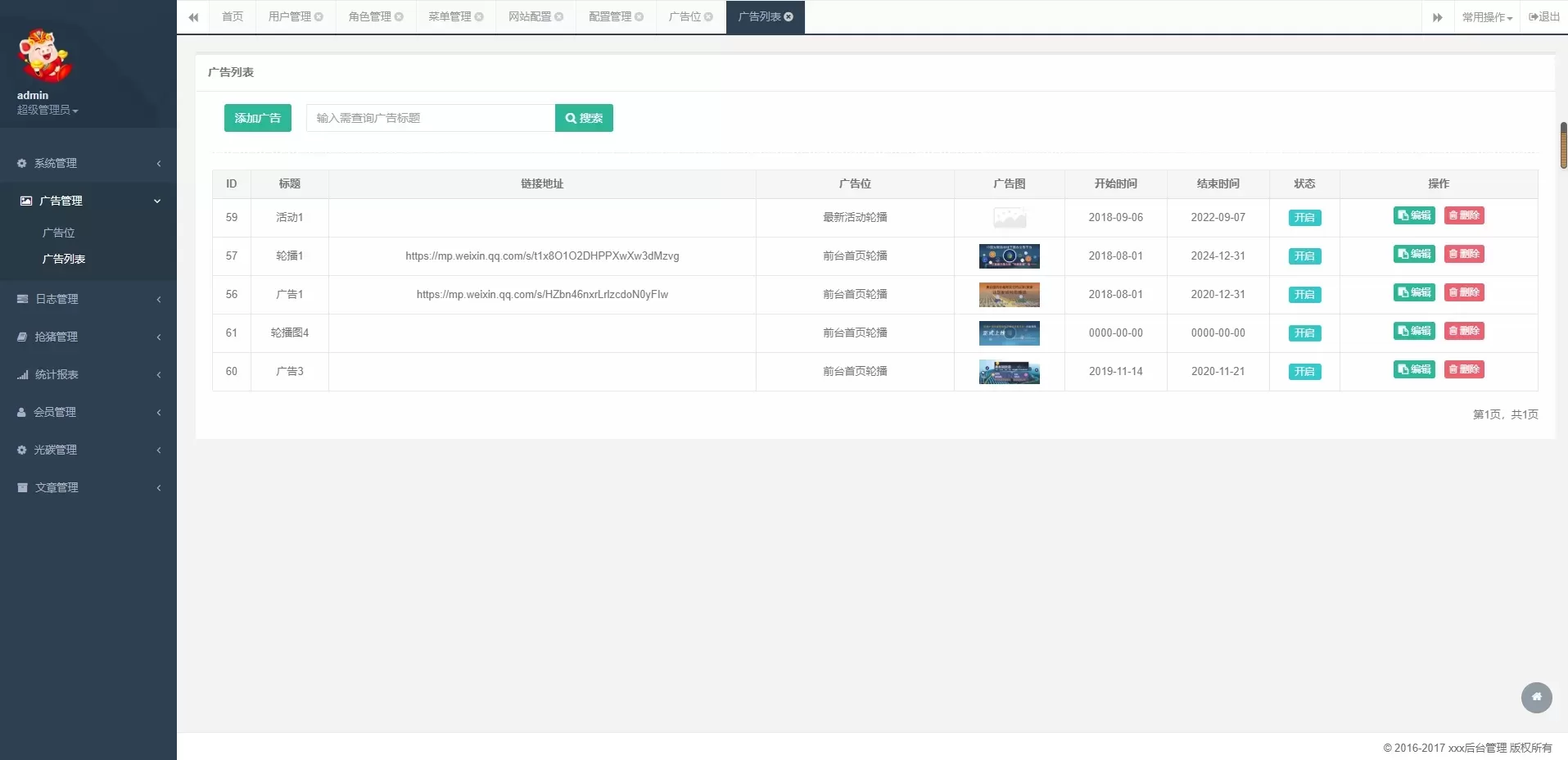Click the 搜索 magnifier search button
The width and height of the screenshot is (1568, 760).
coord(584,118)
